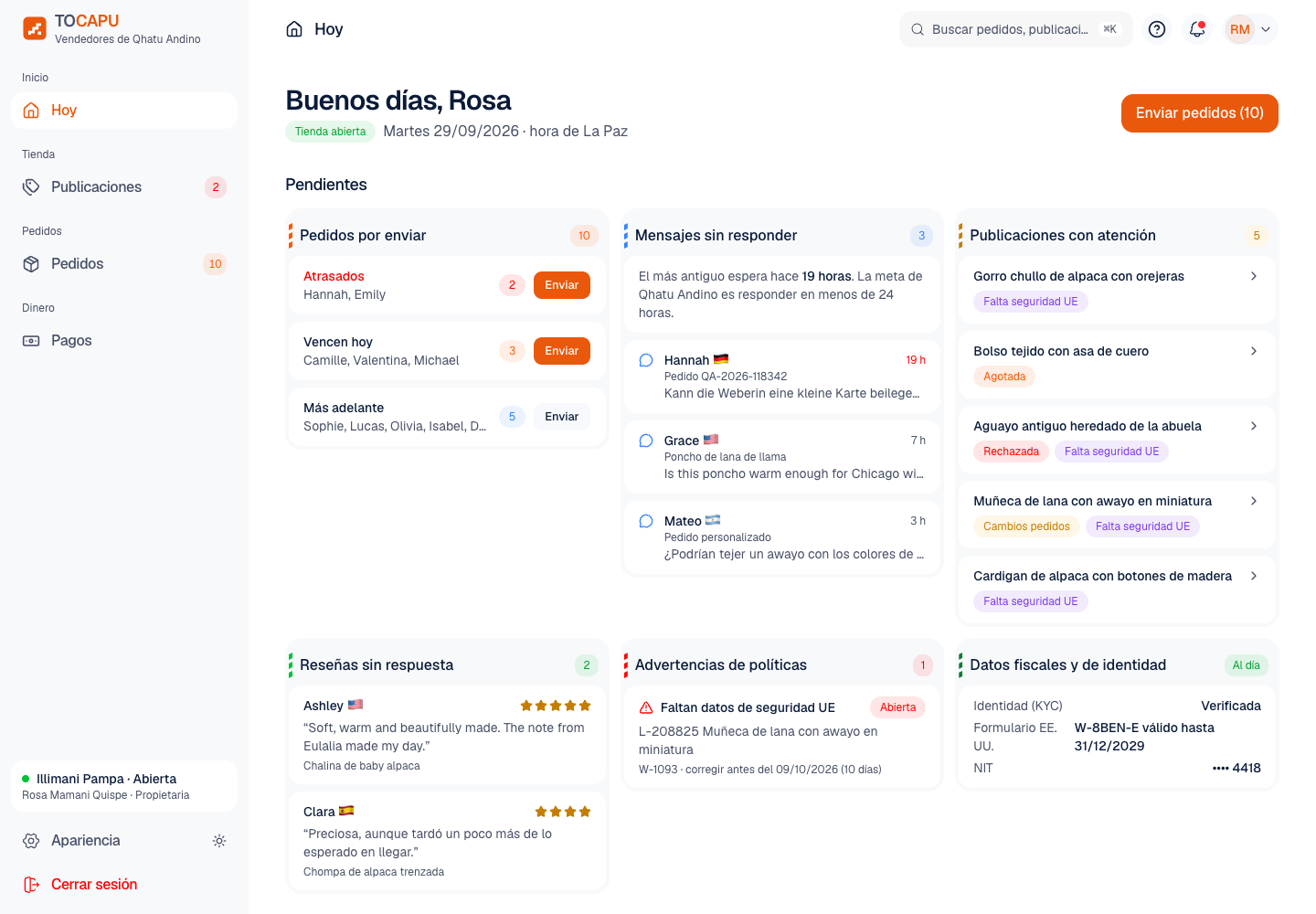Click the Pedidos box icon in sidebar

pyautogui.click(x=31, y=263)
